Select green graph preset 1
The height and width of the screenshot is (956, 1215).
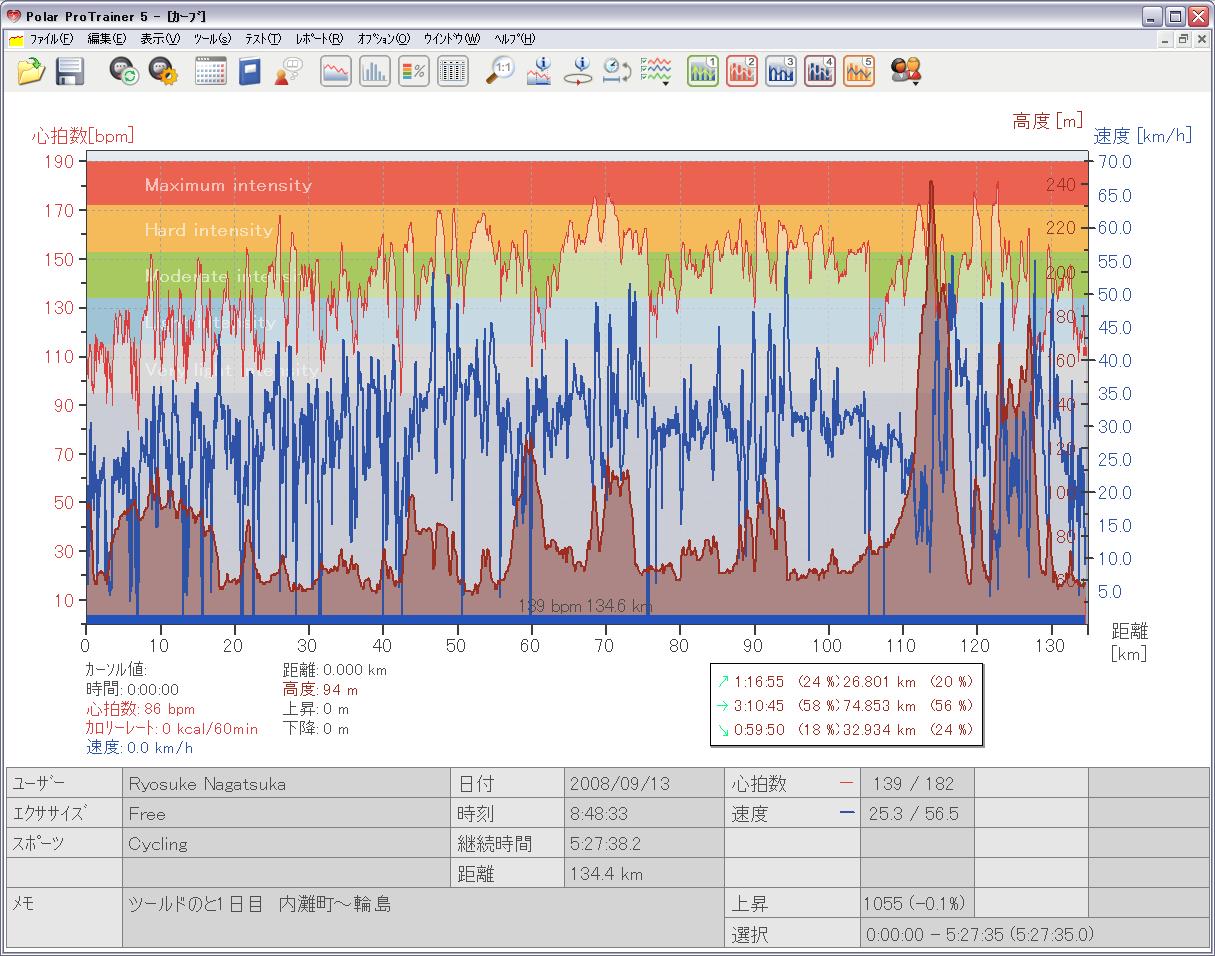[703, 71]
